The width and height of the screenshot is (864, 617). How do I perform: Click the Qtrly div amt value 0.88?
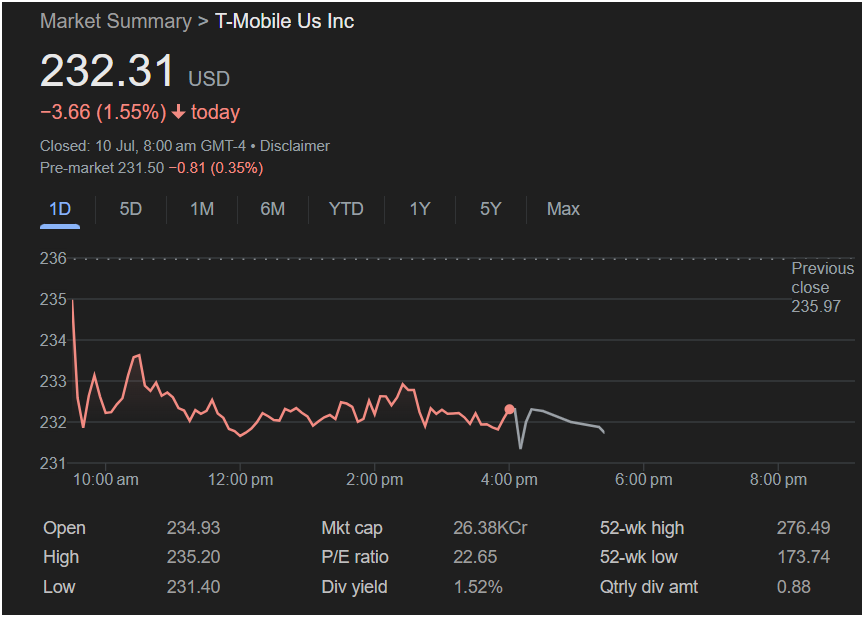point(793,587)
